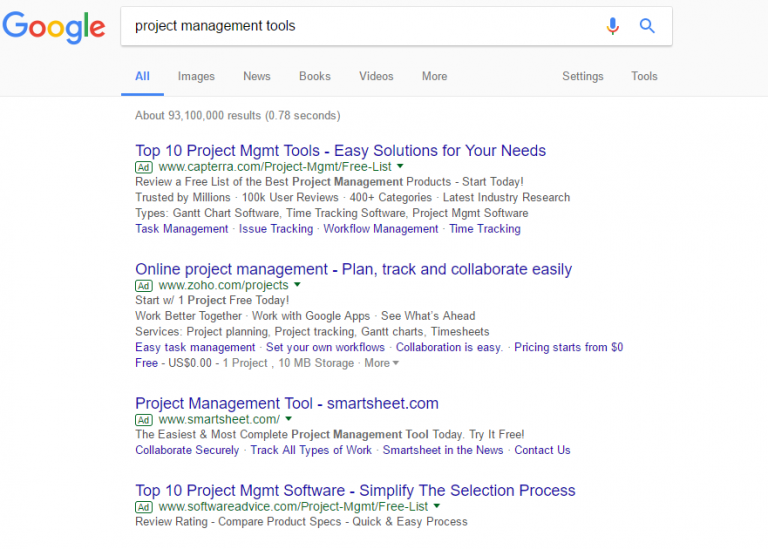Open Collaborate Securely sitelink
768x549 pixels.
tap(187, 450)
